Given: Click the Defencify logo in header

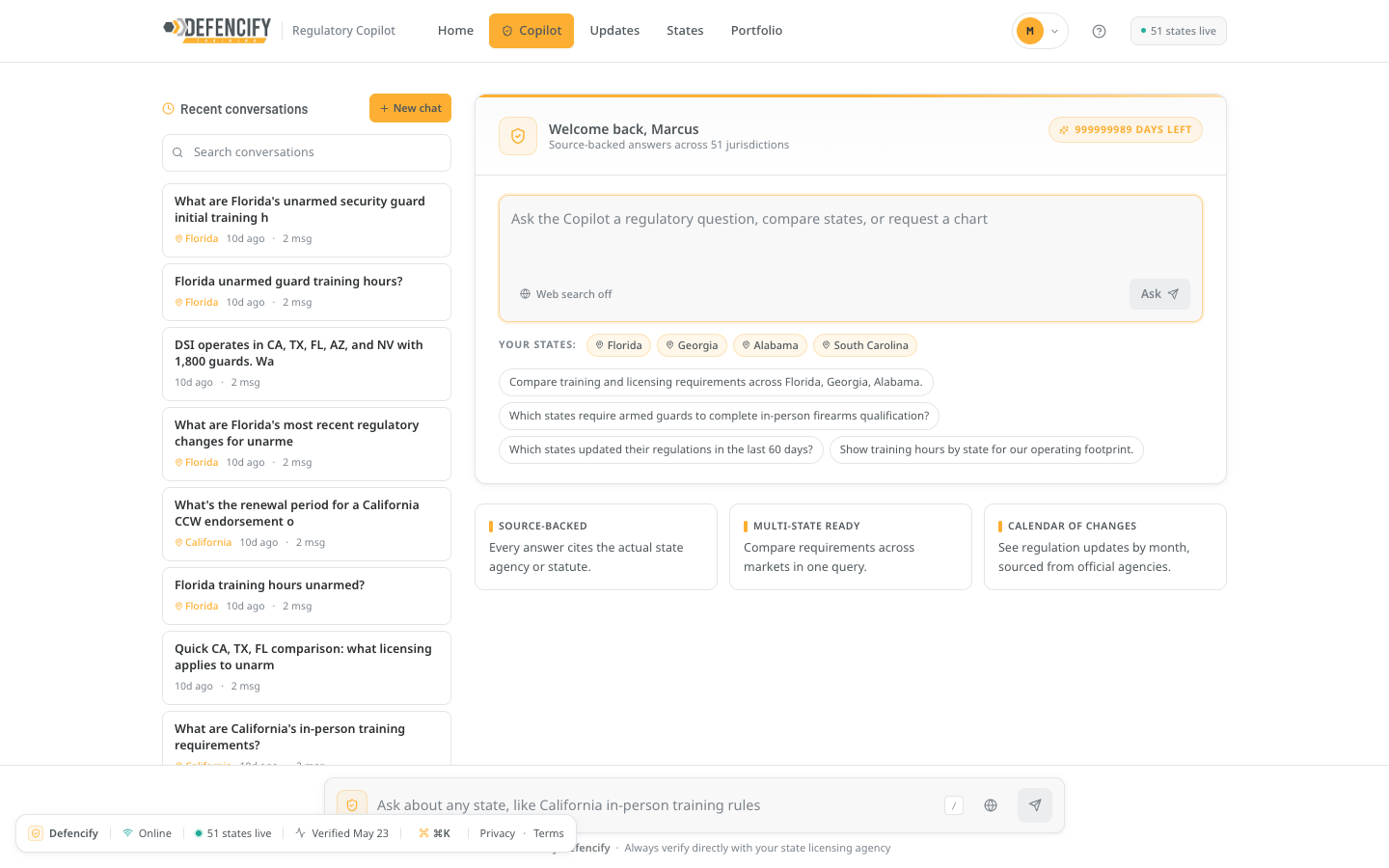Looking at the screenshot, I should 217,30.
